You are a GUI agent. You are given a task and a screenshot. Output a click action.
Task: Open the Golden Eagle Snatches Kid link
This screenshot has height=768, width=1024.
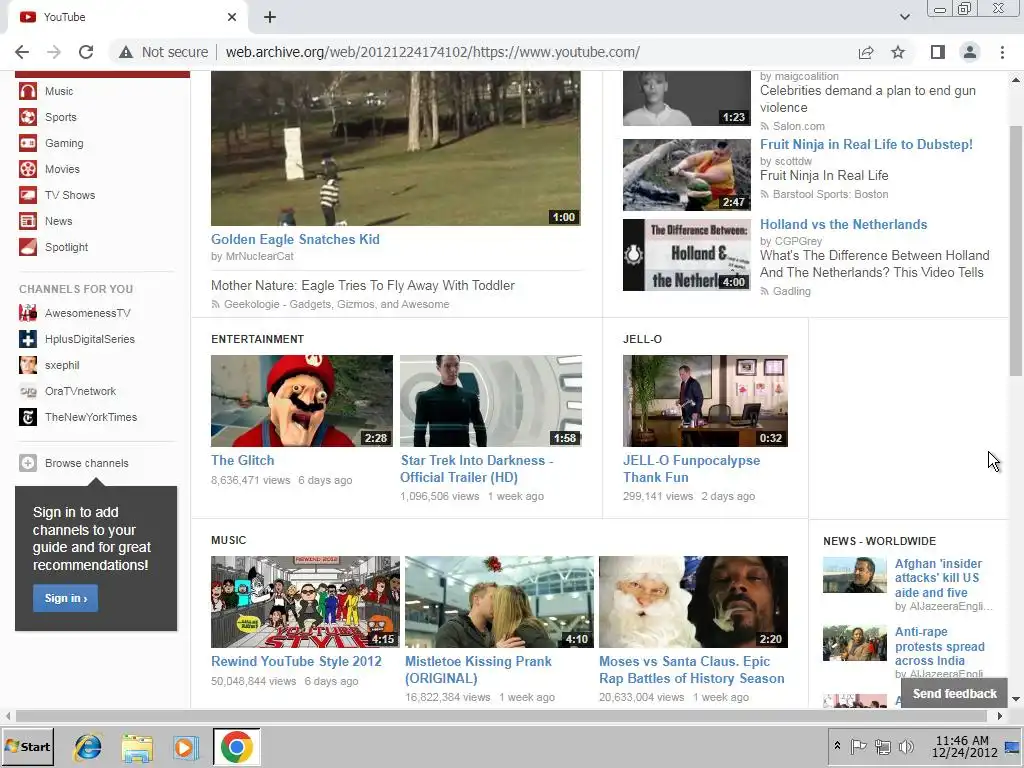coord(295,240)
